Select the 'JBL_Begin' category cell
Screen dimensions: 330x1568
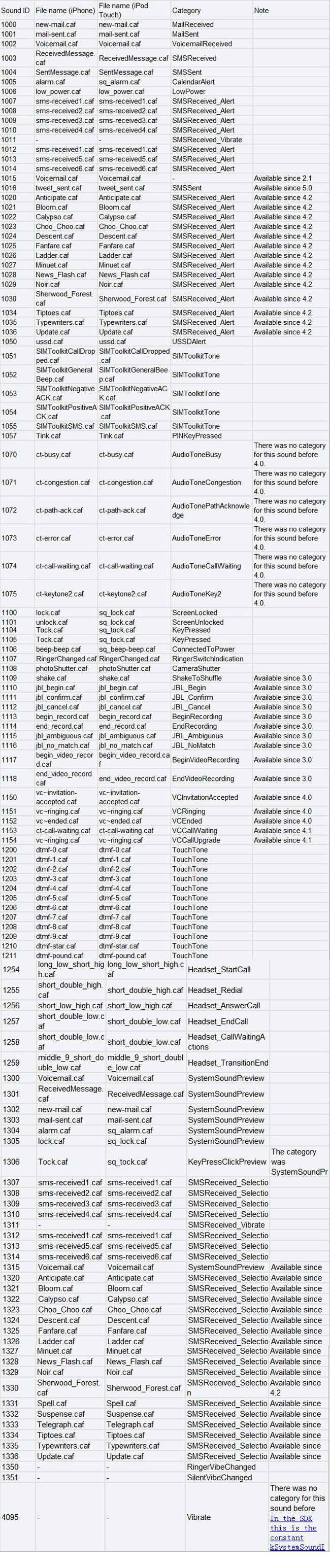pyautogui.click(x=189, y=688)
